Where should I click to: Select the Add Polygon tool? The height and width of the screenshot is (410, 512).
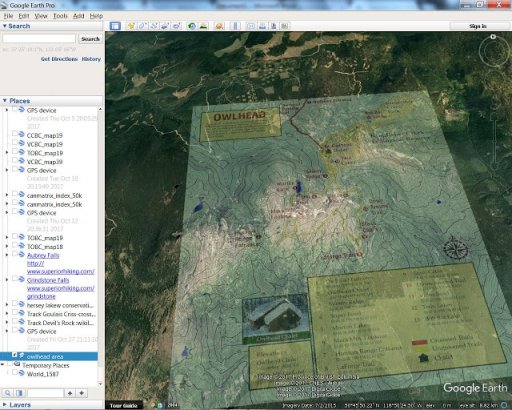pyautogui.click(x=142, y=26)
